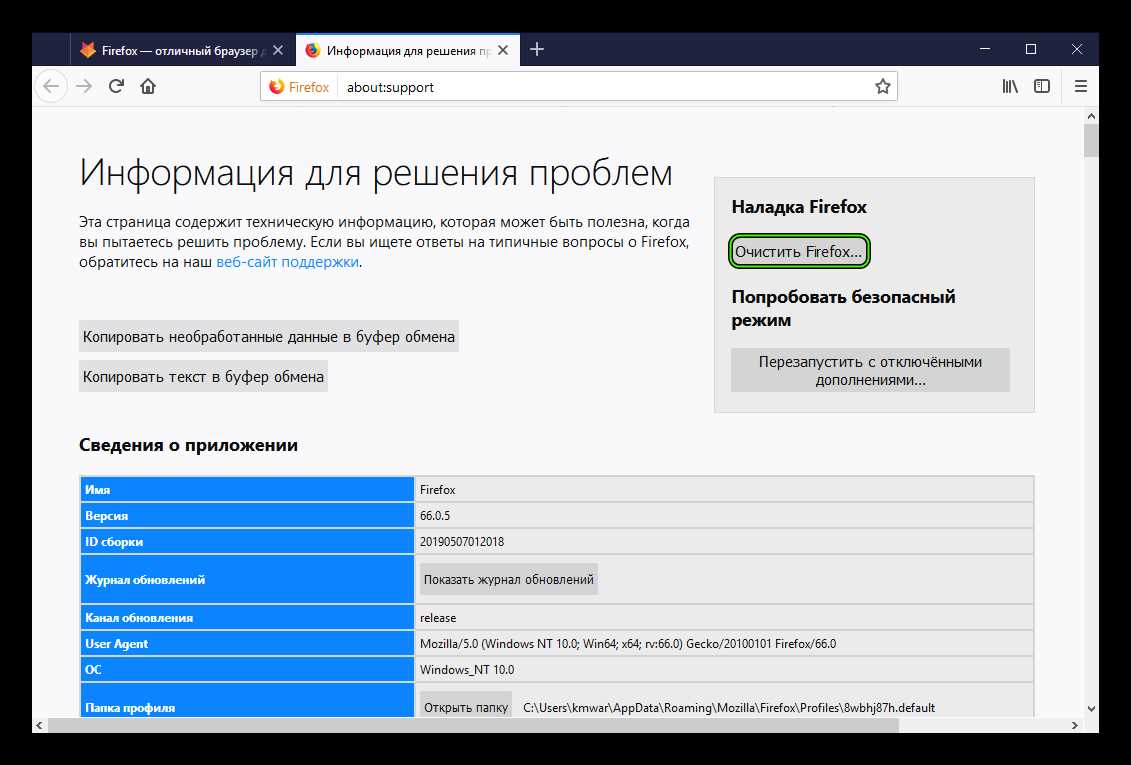The width and height of the screenshot is (1131, 765).
Task: Click the 'User Agent' row header
Action: pyautogui.click(x=247, y=644)
